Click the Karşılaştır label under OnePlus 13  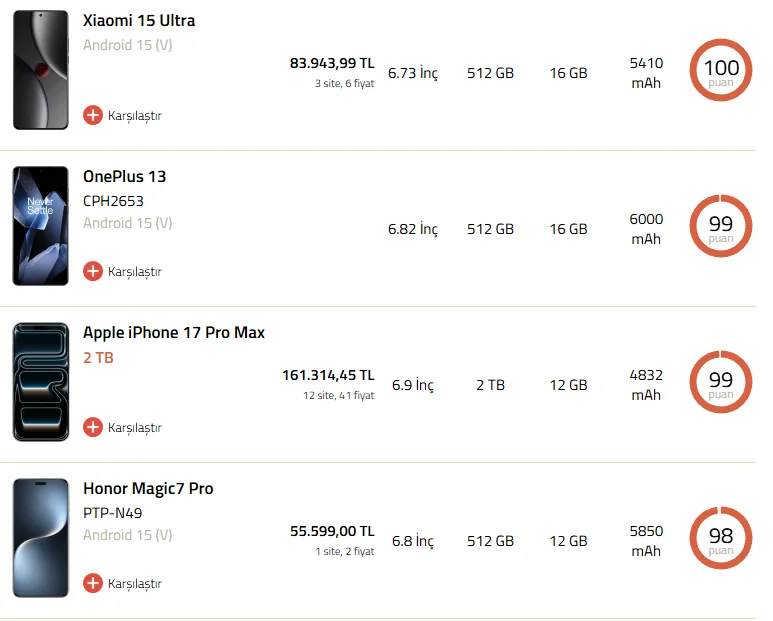[135, 272]
